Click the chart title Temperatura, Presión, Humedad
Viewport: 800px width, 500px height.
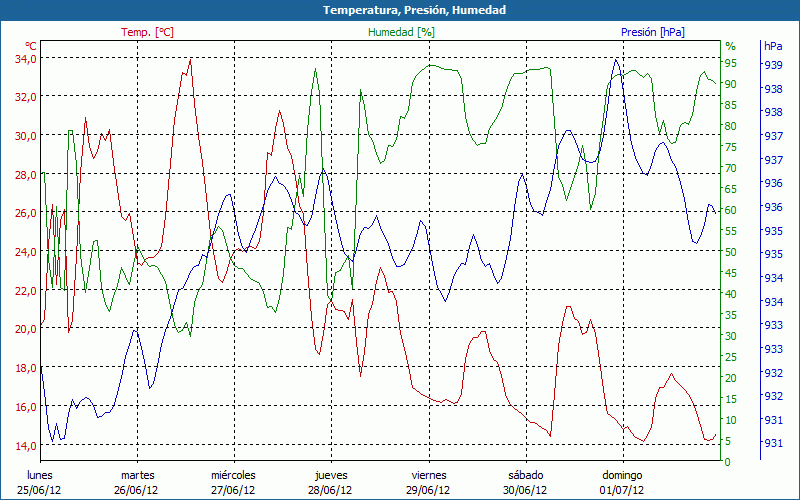[400, 10]
